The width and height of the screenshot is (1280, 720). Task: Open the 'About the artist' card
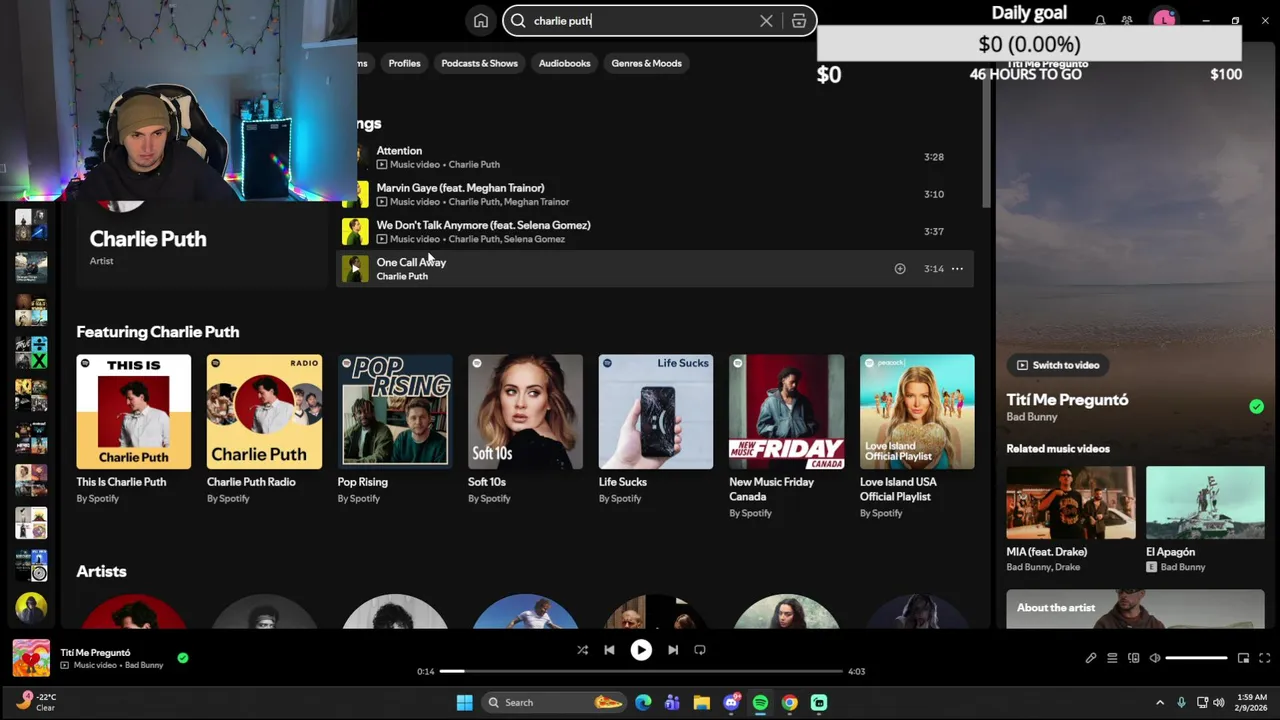(1135, 609)
